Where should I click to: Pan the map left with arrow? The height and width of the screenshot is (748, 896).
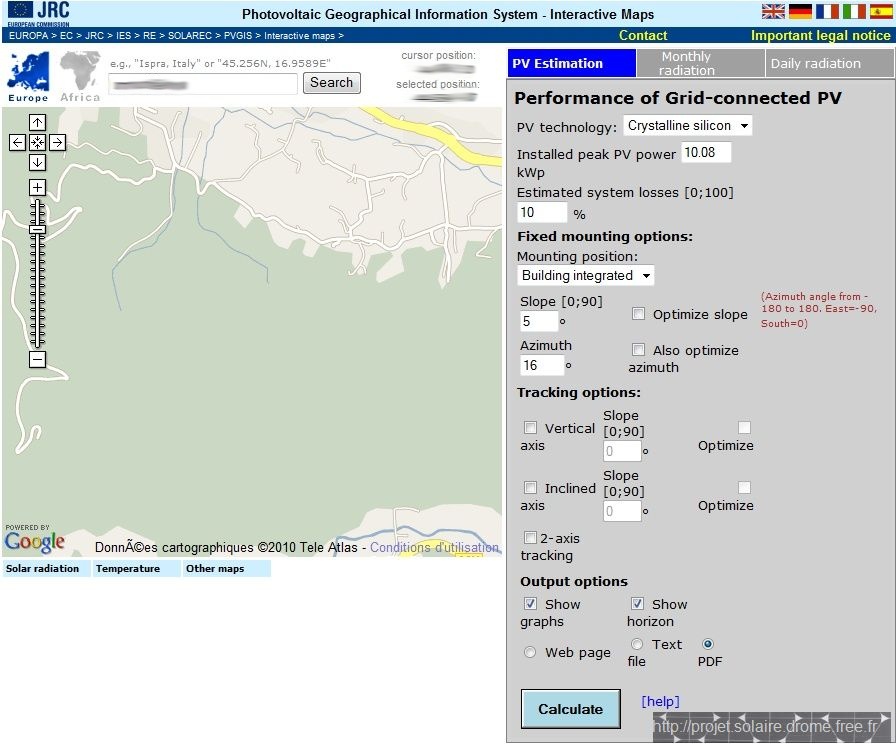click(17, 143)
